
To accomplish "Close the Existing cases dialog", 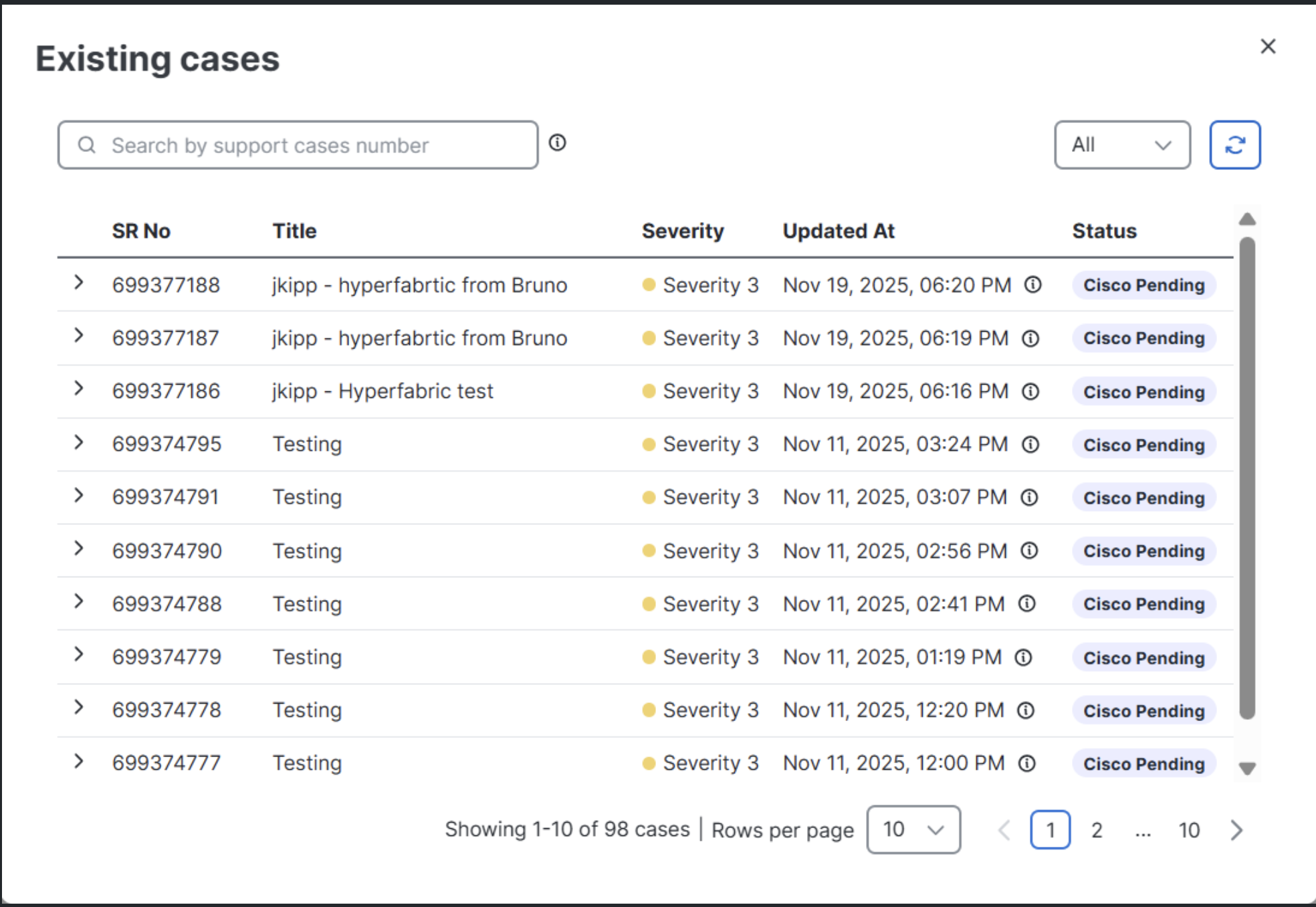I will (1268, 46).
